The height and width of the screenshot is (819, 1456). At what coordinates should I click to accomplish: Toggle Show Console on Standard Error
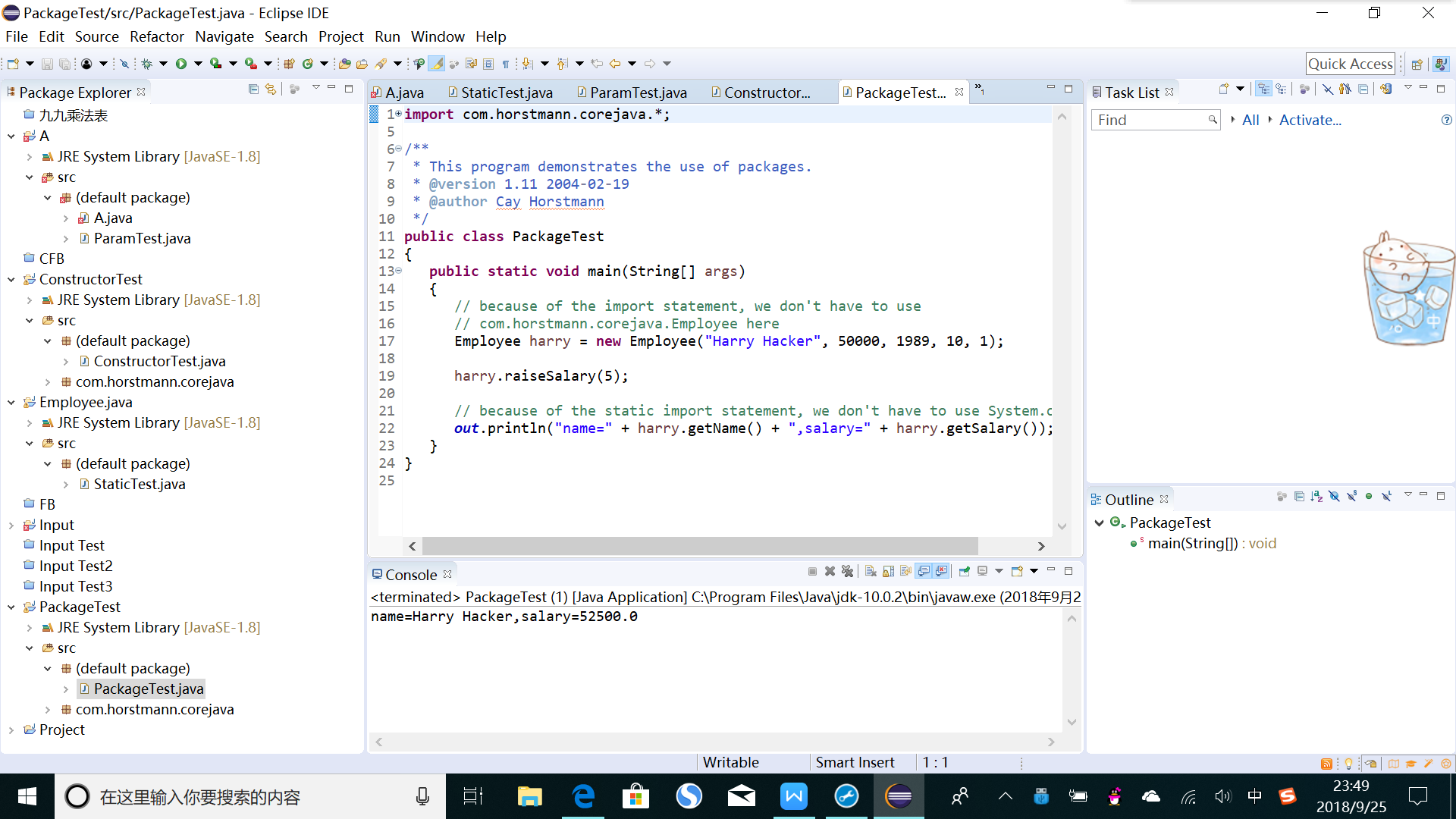pos(941,571)
